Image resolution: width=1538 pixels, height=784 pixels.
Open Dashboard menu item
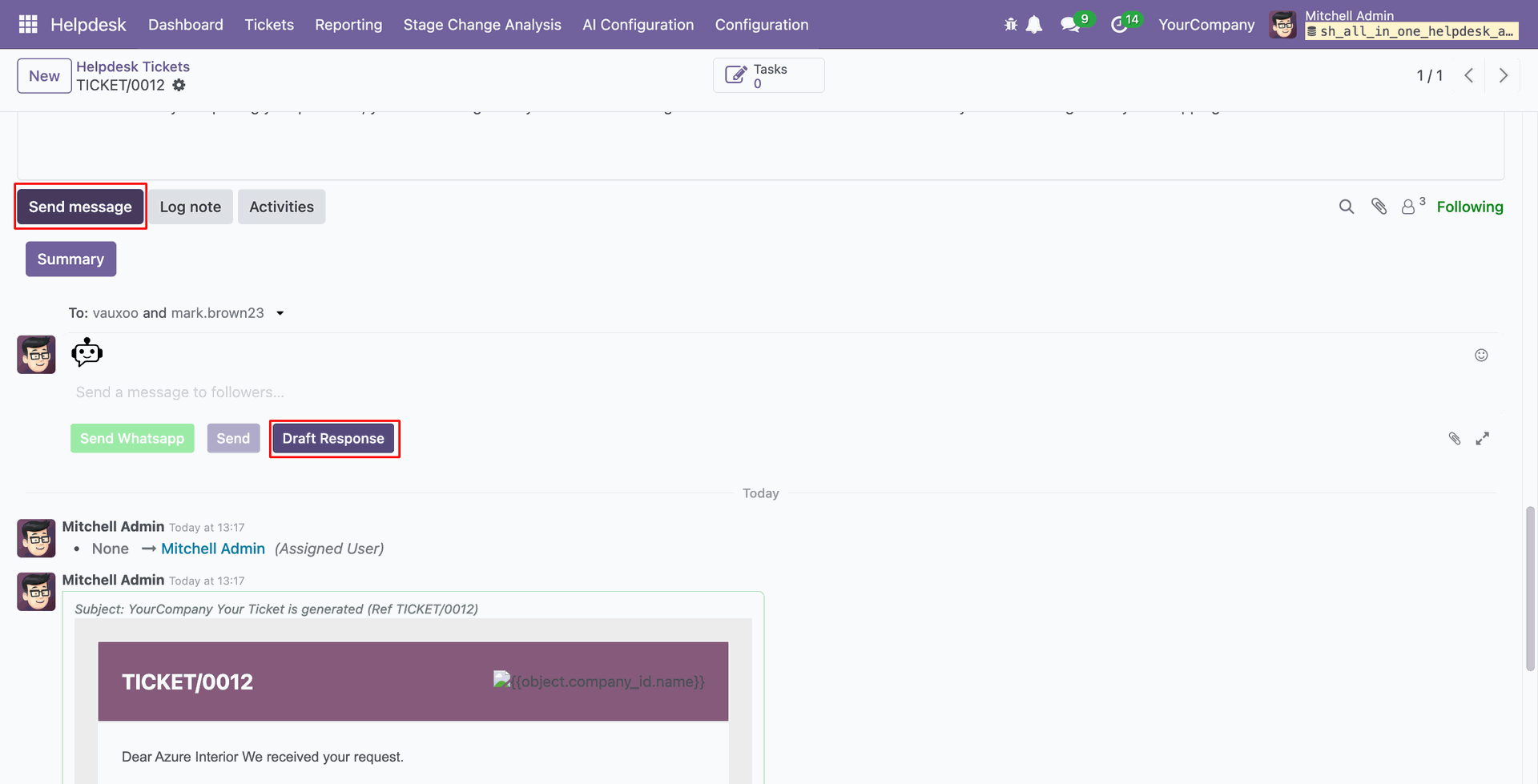tap(186, 25)
